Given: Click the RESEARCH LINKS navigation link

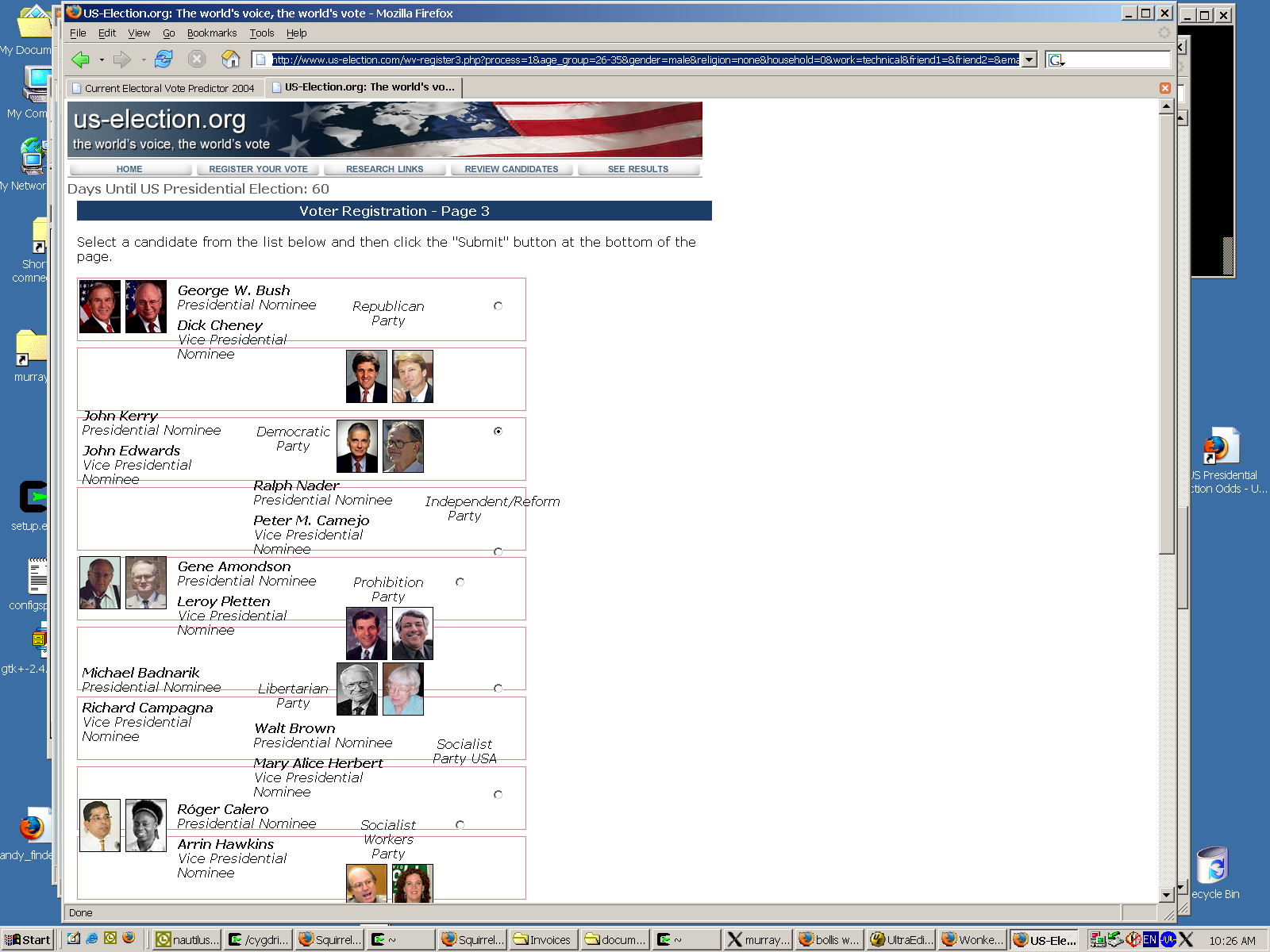Looking at the screenshot, I should (x=385, y=169).
